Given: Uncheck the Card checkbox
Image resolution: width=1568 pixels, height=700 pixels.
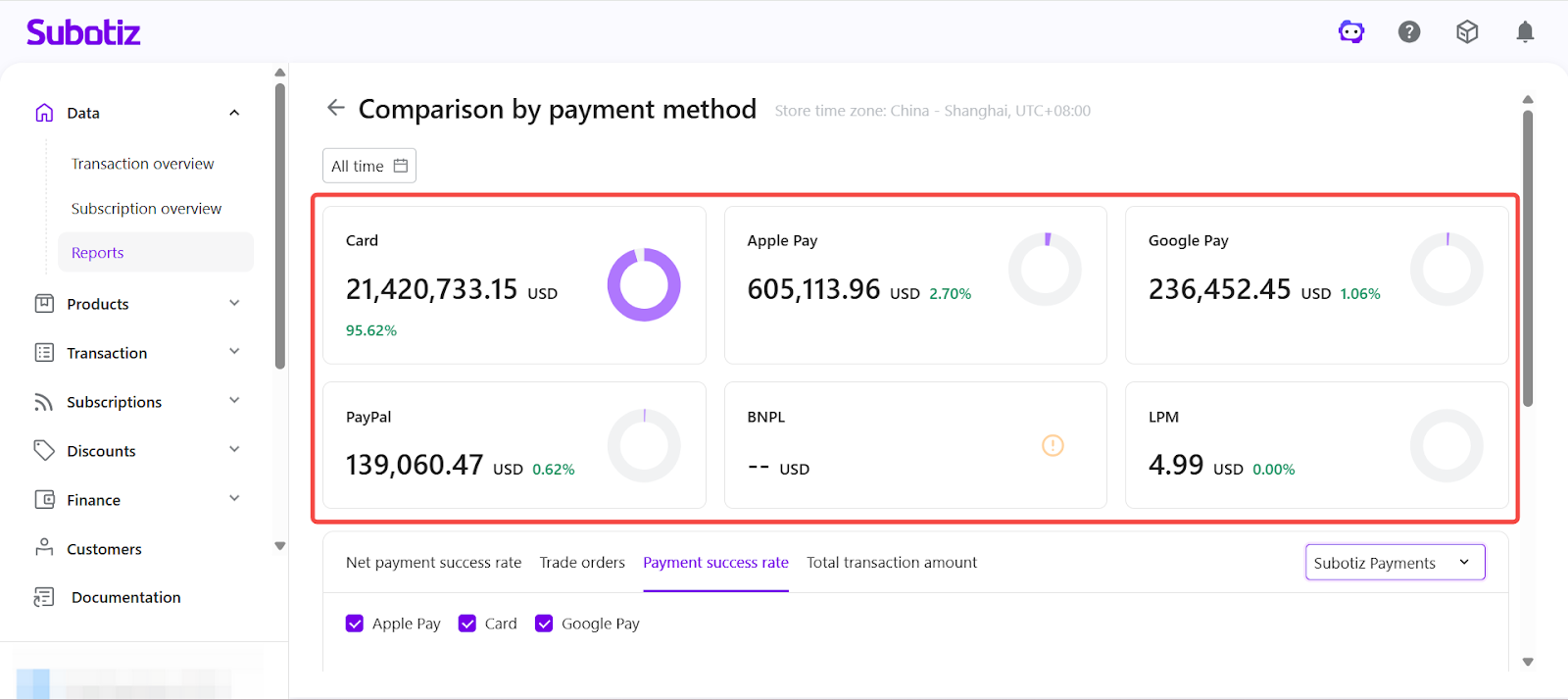Looking at the screenshot, I should tap(467, 624).
